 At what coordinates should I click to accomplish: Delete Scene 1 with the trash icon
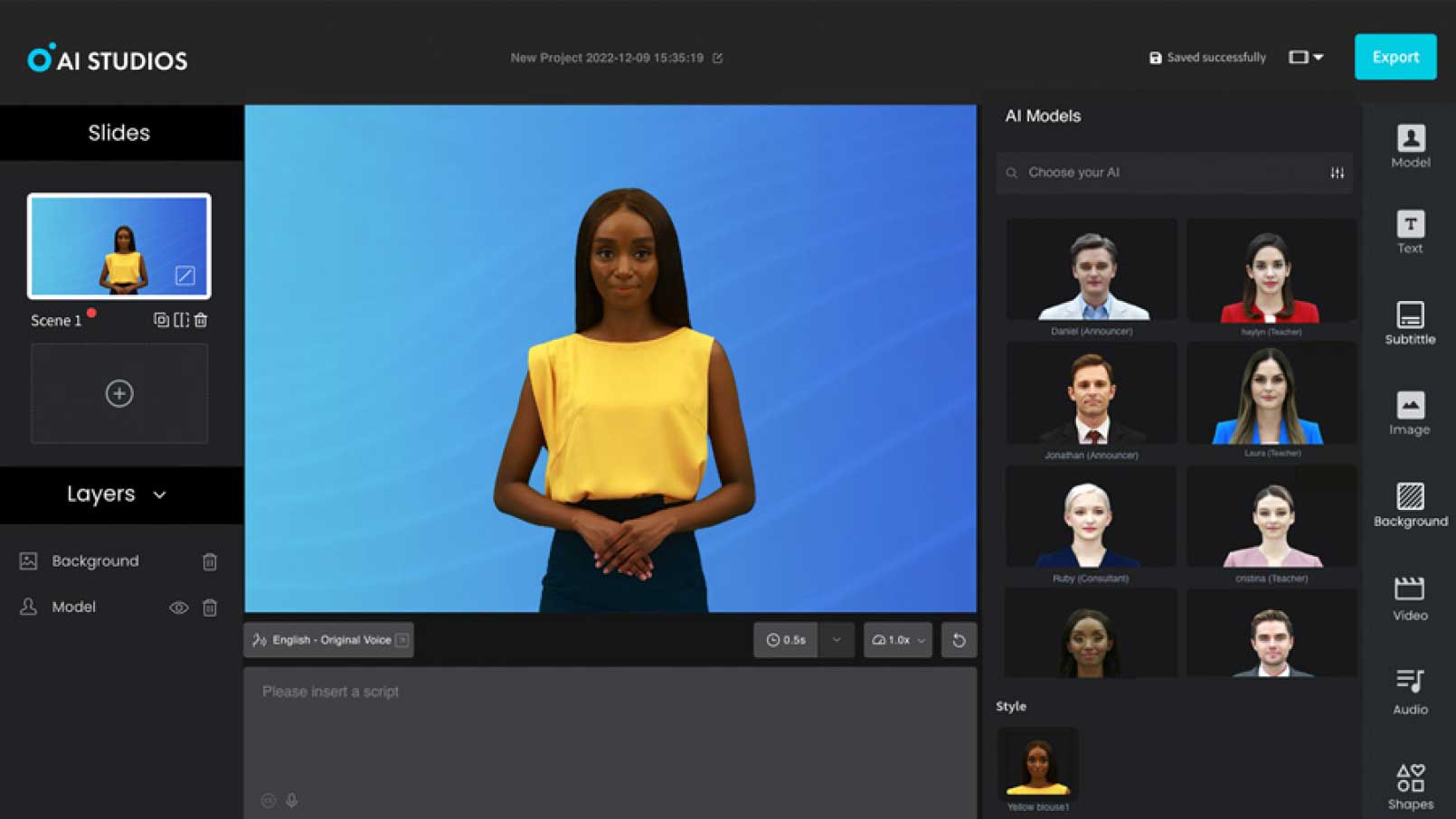(x=201, y=320)
